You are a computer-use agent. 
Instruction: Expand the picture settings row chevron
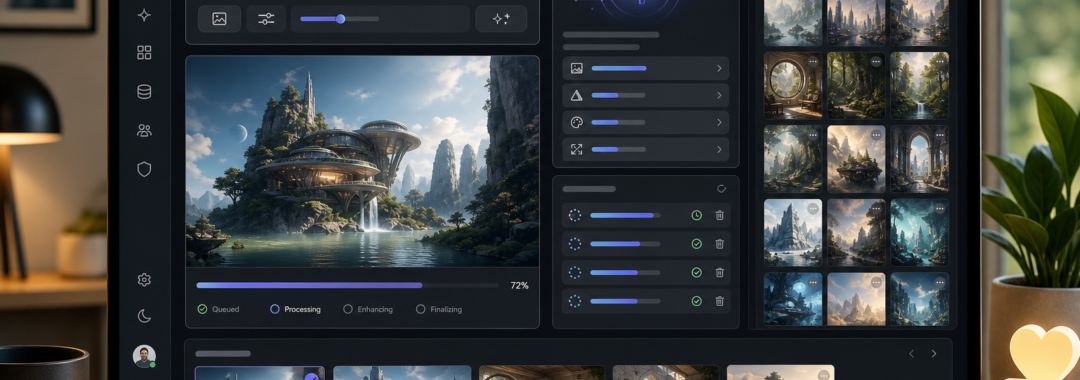pyautogui.click(x=718, y=68)
